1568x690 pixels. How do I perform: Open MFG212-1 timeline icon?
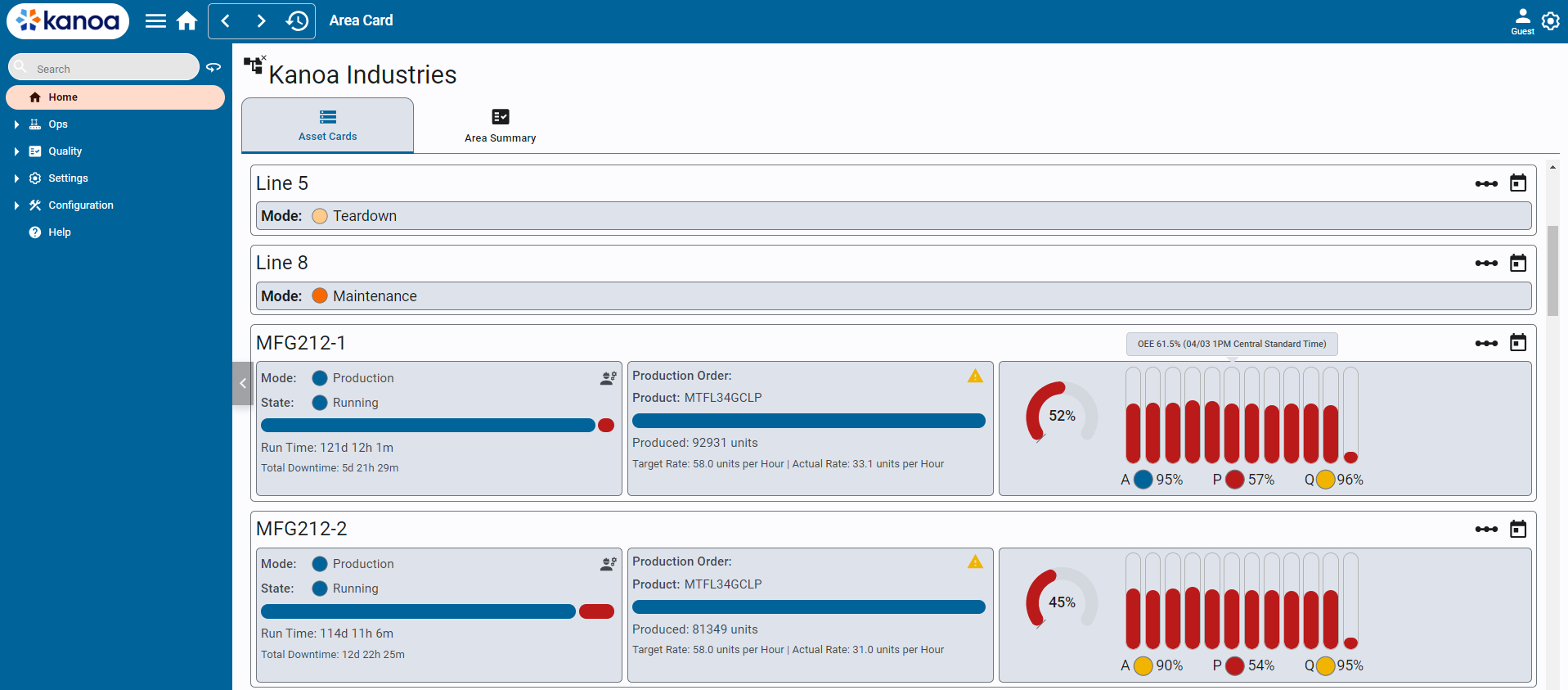coord(1486,343)
